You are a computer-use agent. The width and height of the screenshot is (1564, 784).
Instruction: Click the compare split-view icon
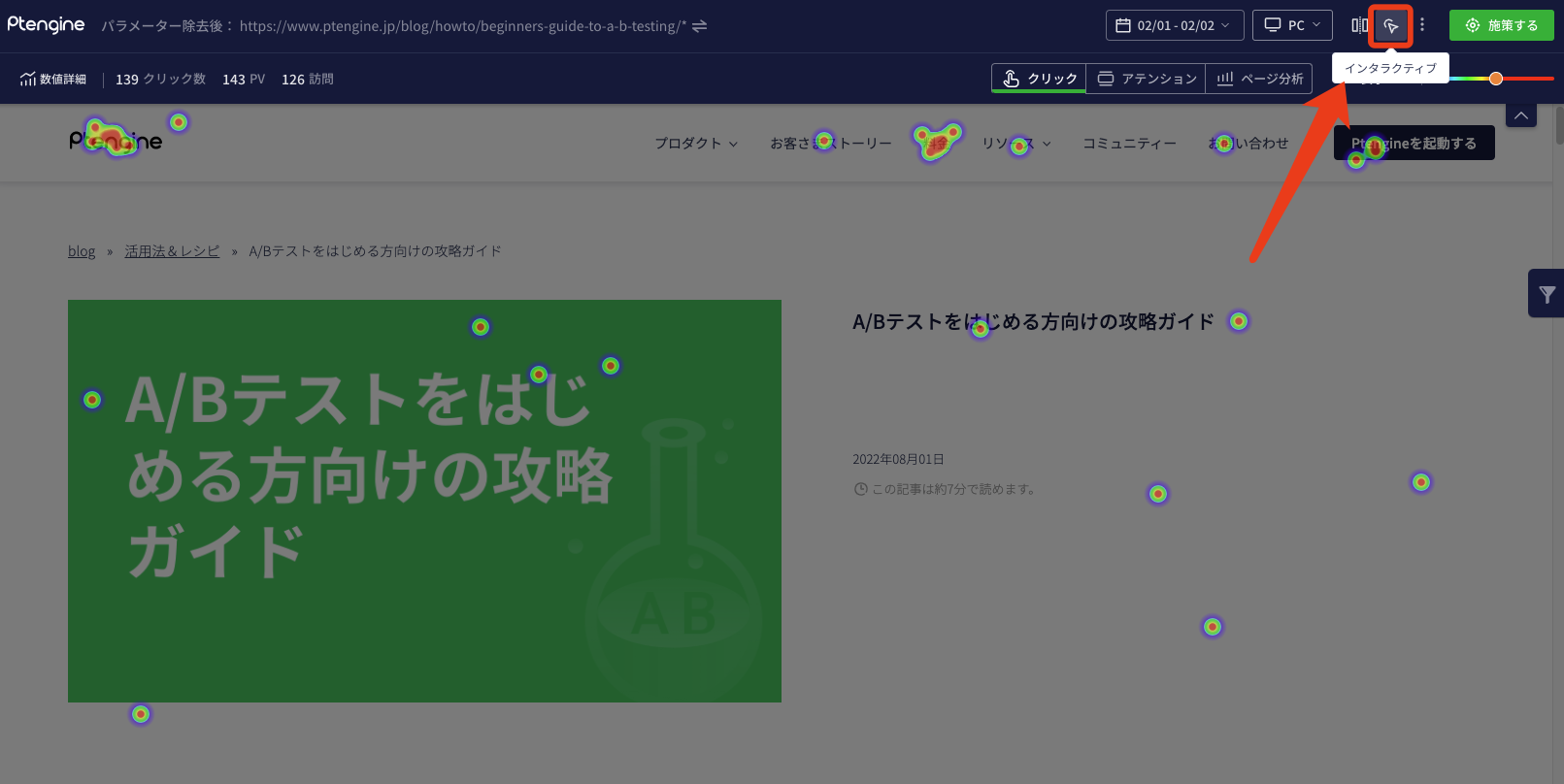click(1359, 26)
